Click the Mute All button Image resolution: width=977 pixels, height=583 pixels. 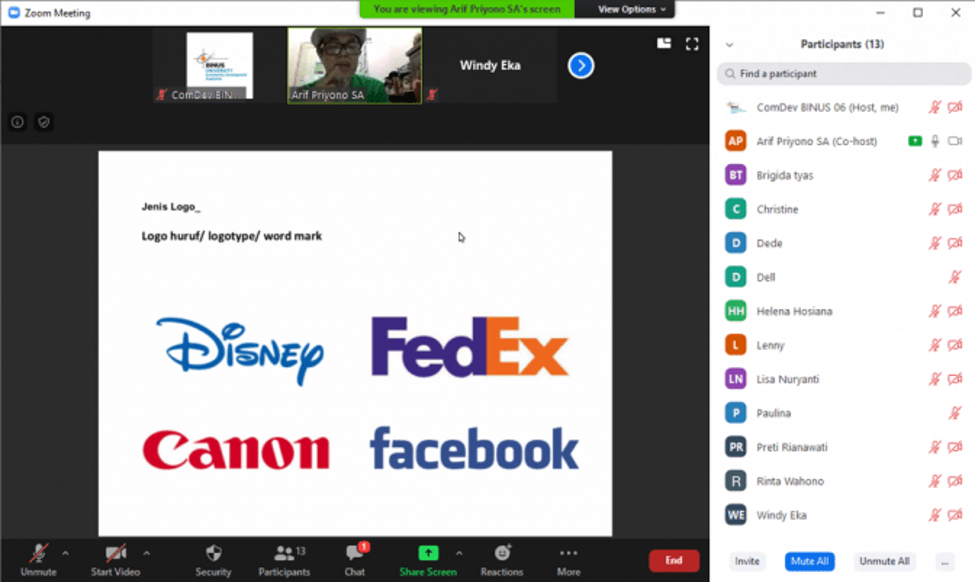click(809, 561)
